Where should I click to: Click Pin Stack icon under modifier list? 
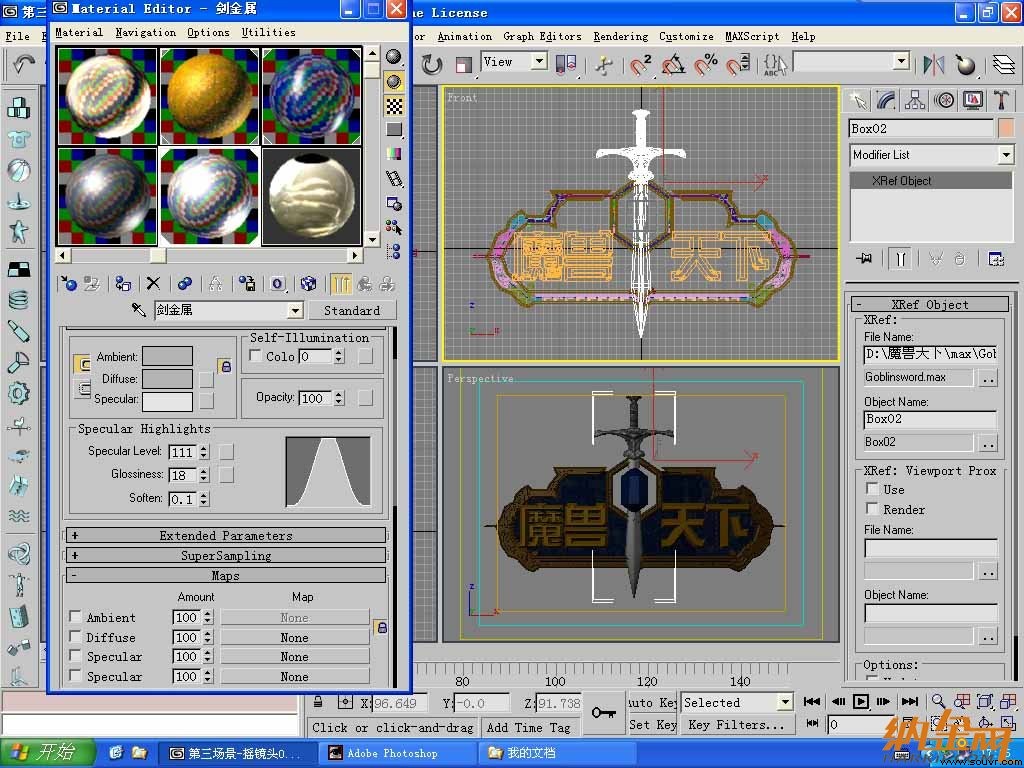(x=863, y=259)
